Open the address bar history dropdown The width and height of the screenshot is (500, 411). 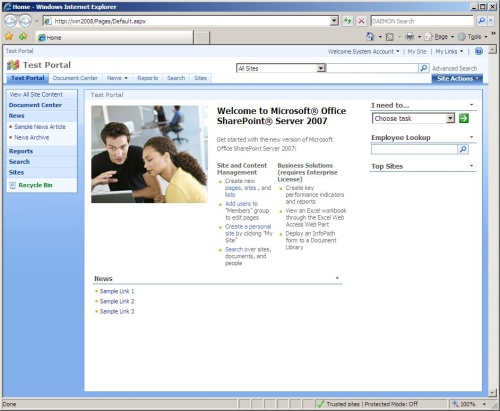(x=334, y=21)
